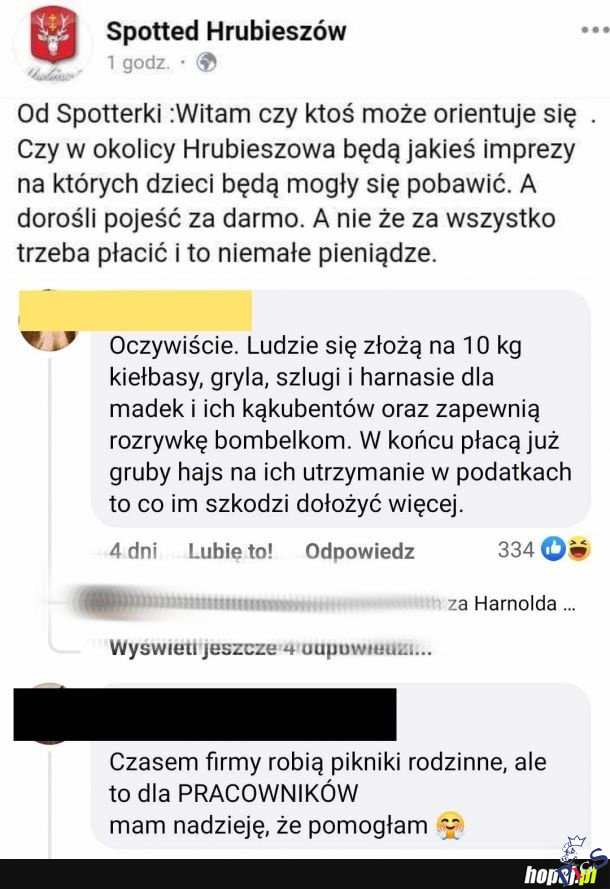610x889 pixels.
Task: Click the hugging face emoji in the comment
Action: click(x=450, y=826)
